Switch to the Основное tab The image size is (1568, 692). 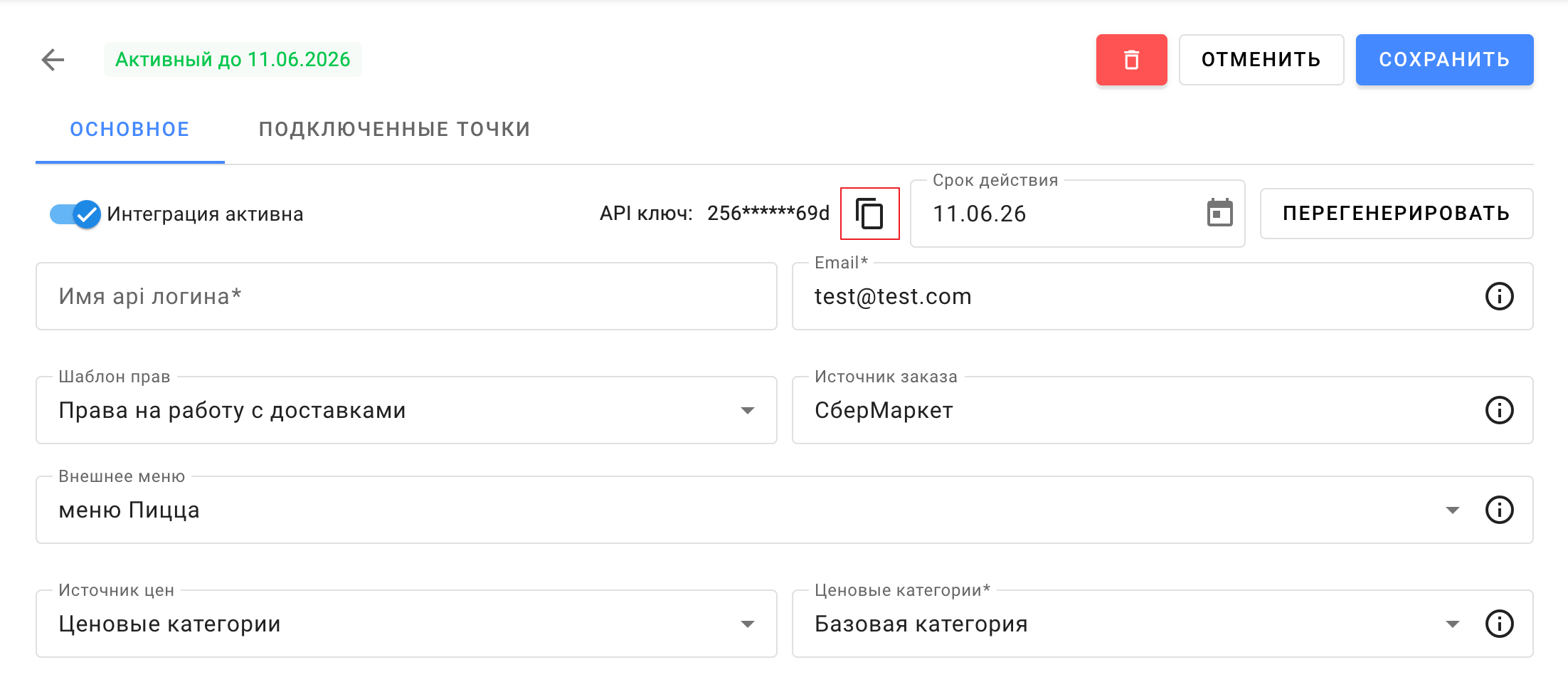[x=130, y=130]
